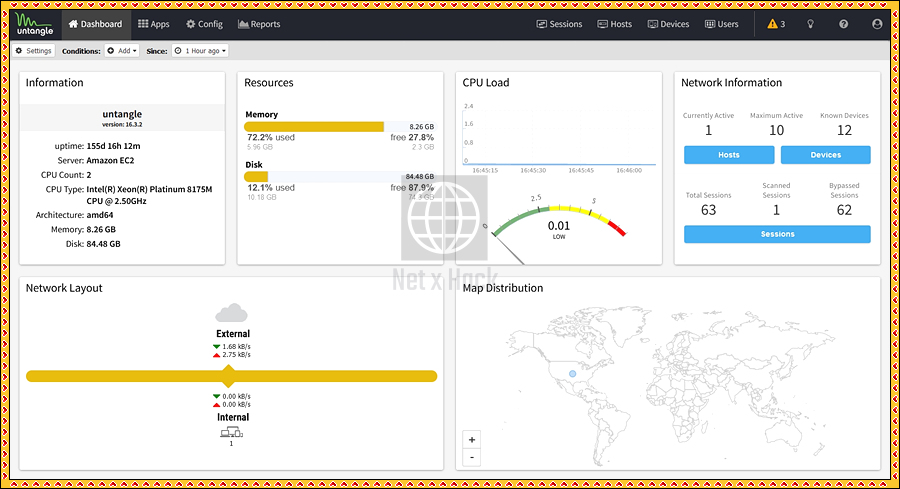Click Bypassed Sessions count 62
The image size is (900, 489).
pyautogui.click(x=844, y=210)
